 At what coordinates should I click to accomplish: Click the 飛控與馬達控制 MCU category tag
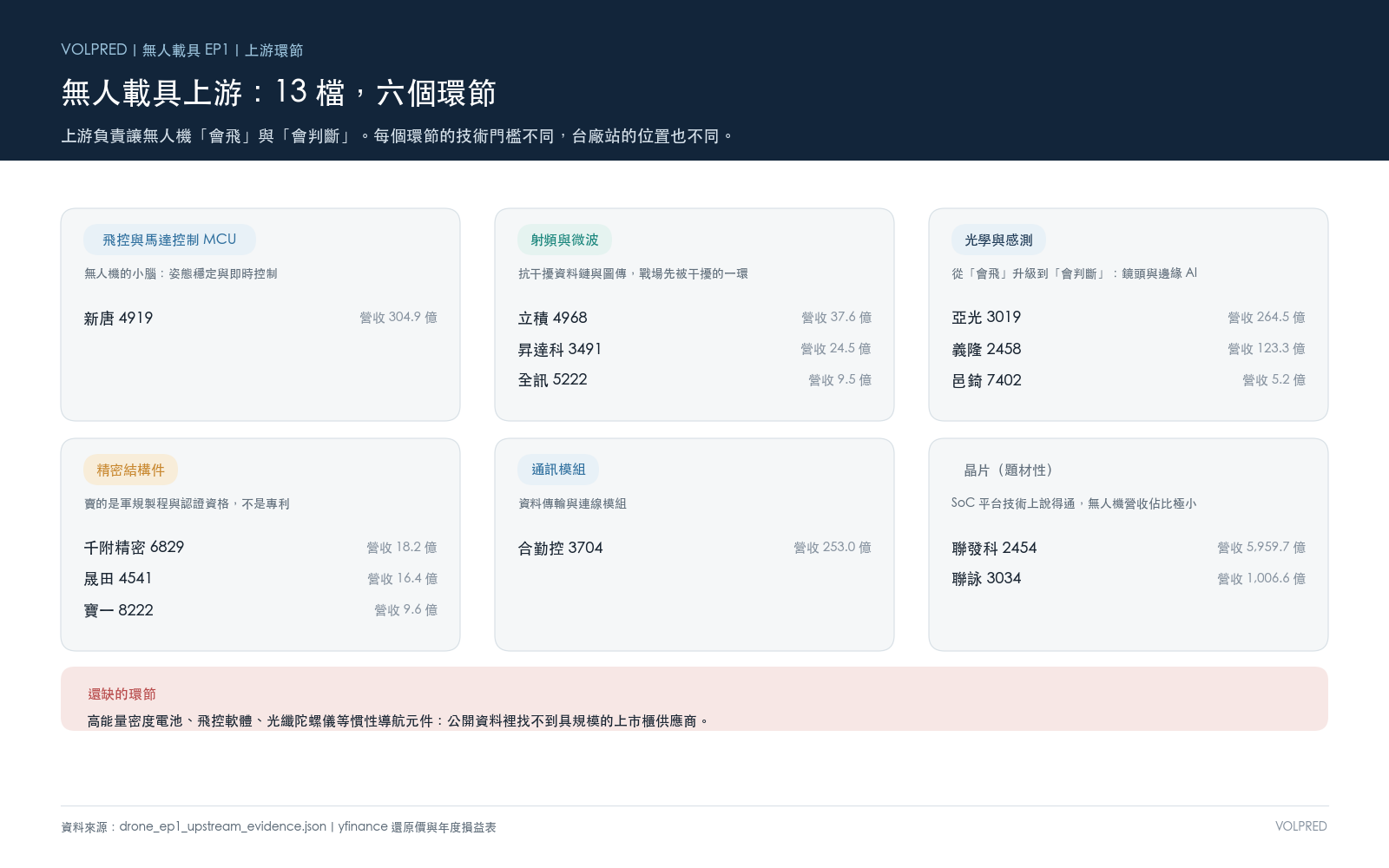(169, 240)
